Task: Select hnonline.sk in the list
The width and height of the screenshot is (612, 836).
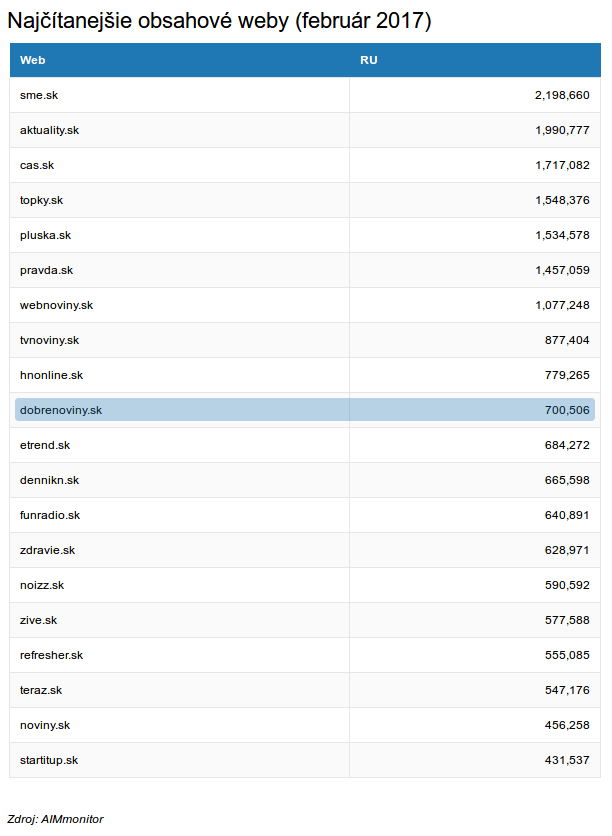Action: coord(51,375)
